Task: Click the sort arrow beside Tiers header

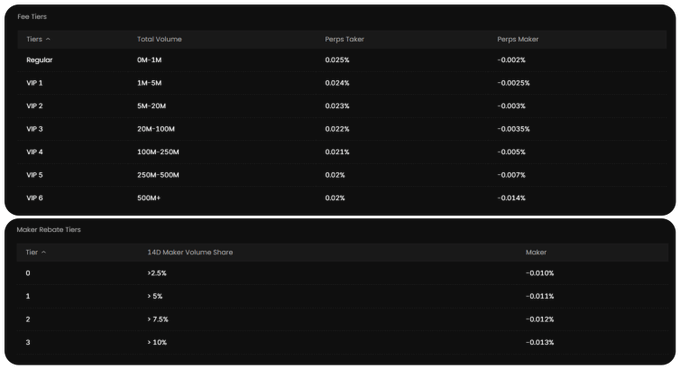Action: (48, 39)
